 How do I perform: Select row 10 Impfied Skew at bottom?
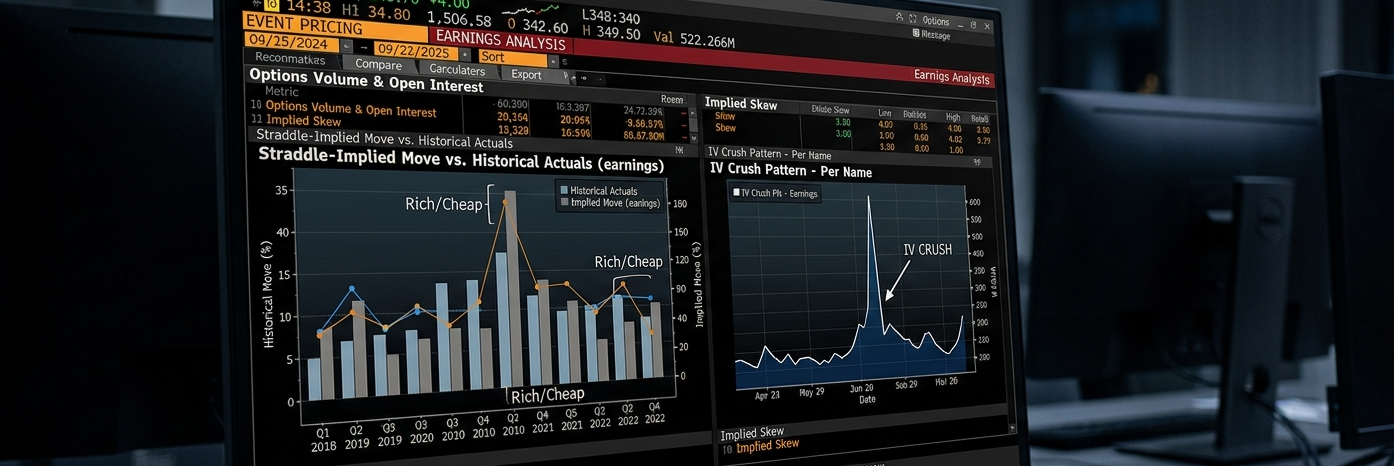(x=760, y=445)
